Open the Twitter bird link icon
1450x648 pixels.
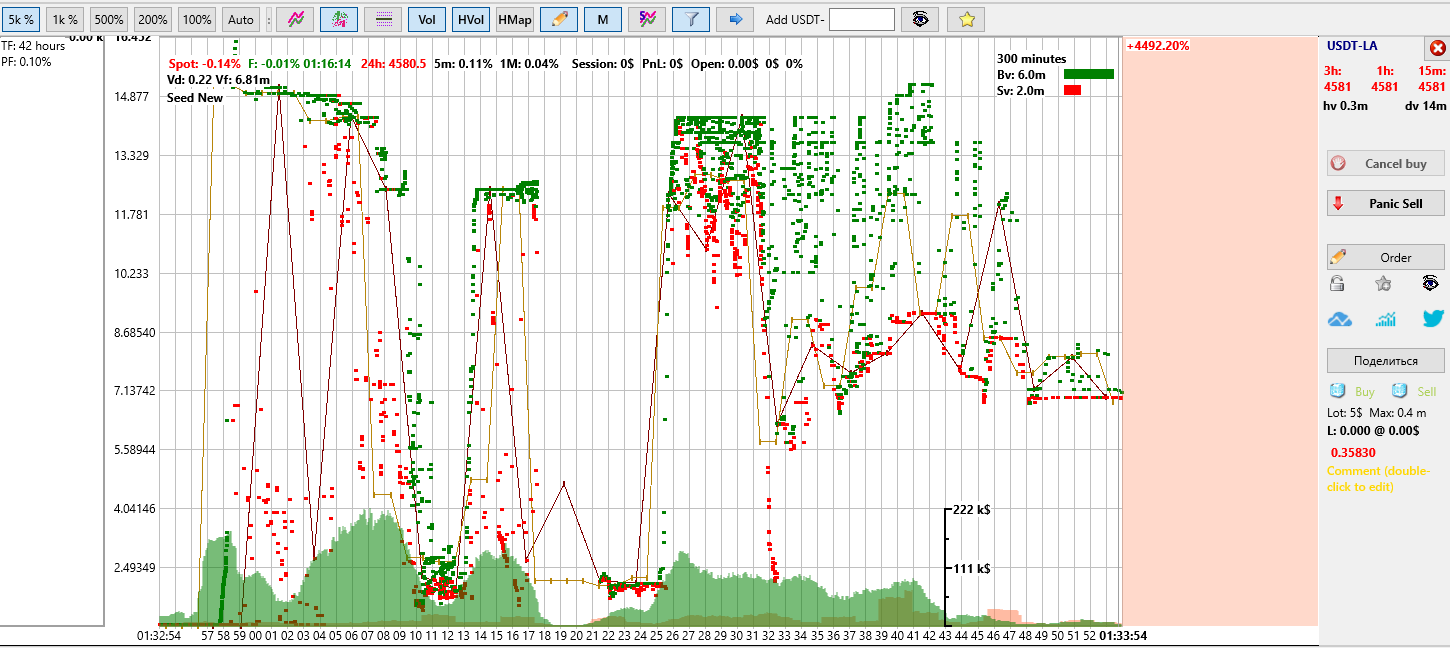click(x=1432, y=318)
